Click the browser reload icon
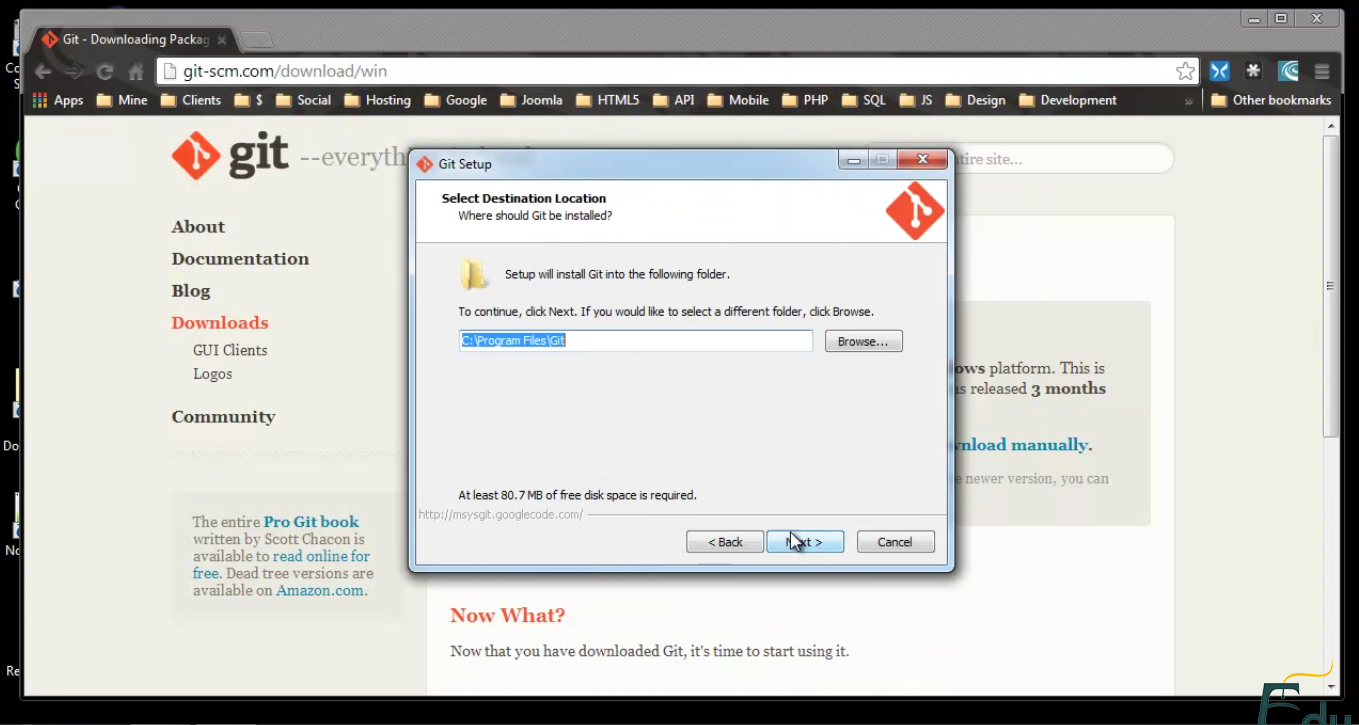 point(105,72)
